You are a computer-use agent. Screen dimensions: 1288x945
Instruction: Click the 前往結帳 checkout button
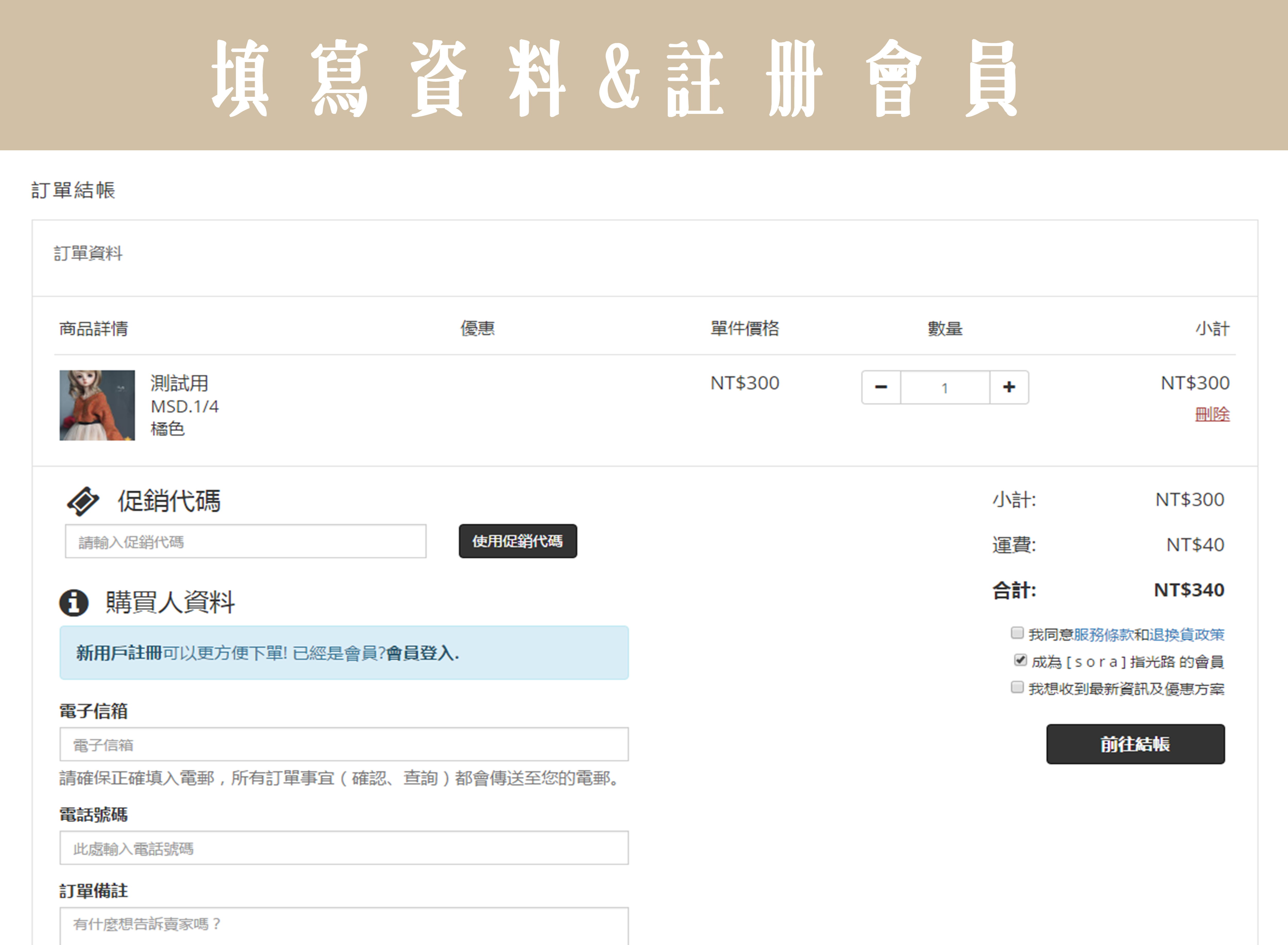1135,744
